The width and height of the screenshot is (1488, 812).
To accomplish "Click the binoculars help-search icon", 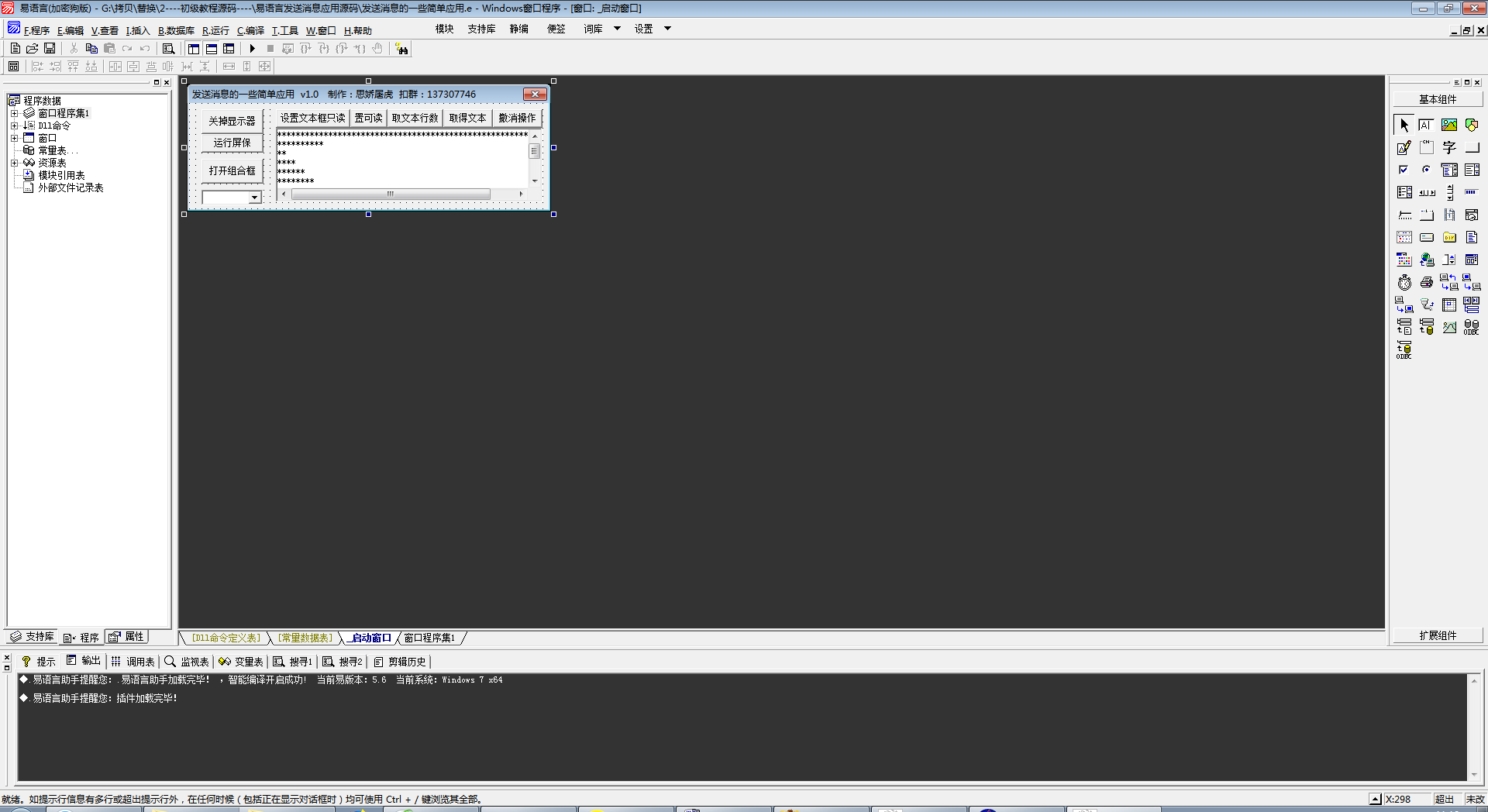I will [x=401, y=49].
